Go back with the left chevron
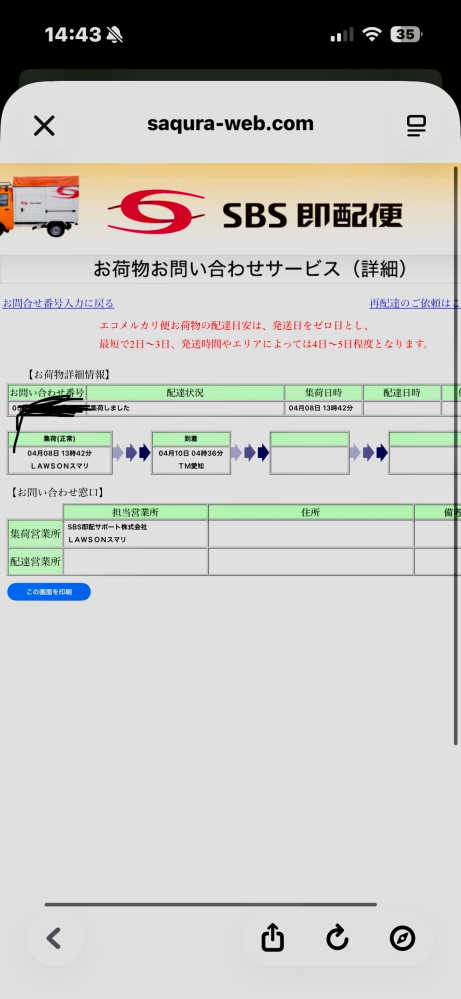This screenshot has width=461, height=999. click(54, 938)
